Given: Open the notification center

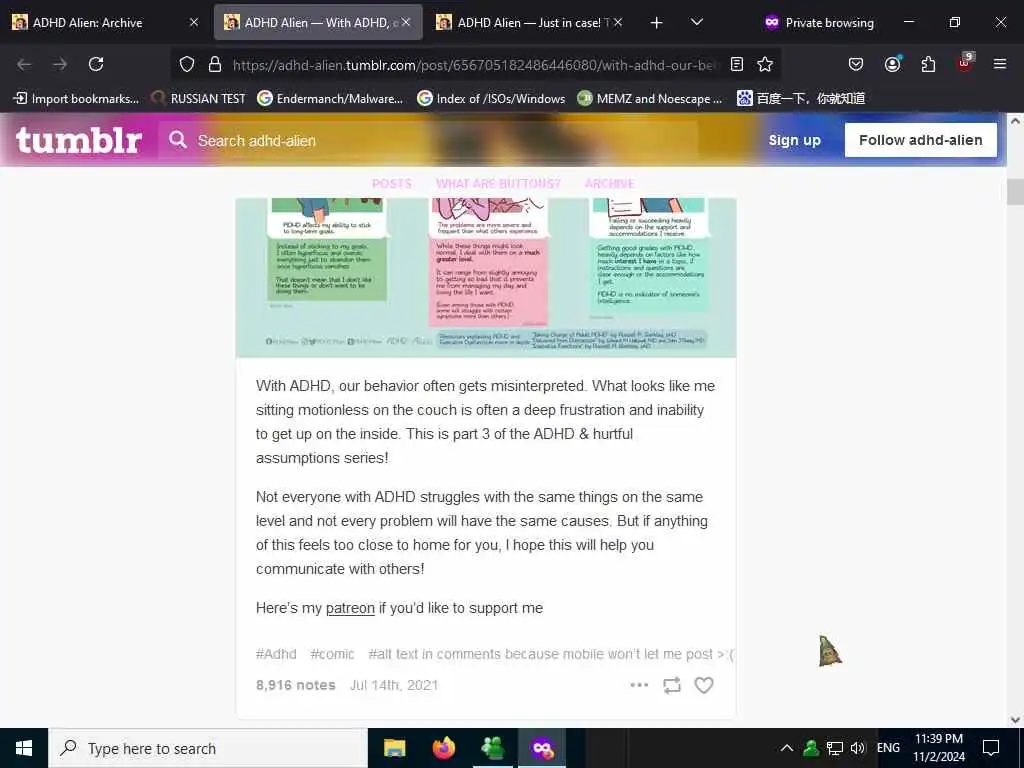Looking at the screenshot, I should click(991, 748).
